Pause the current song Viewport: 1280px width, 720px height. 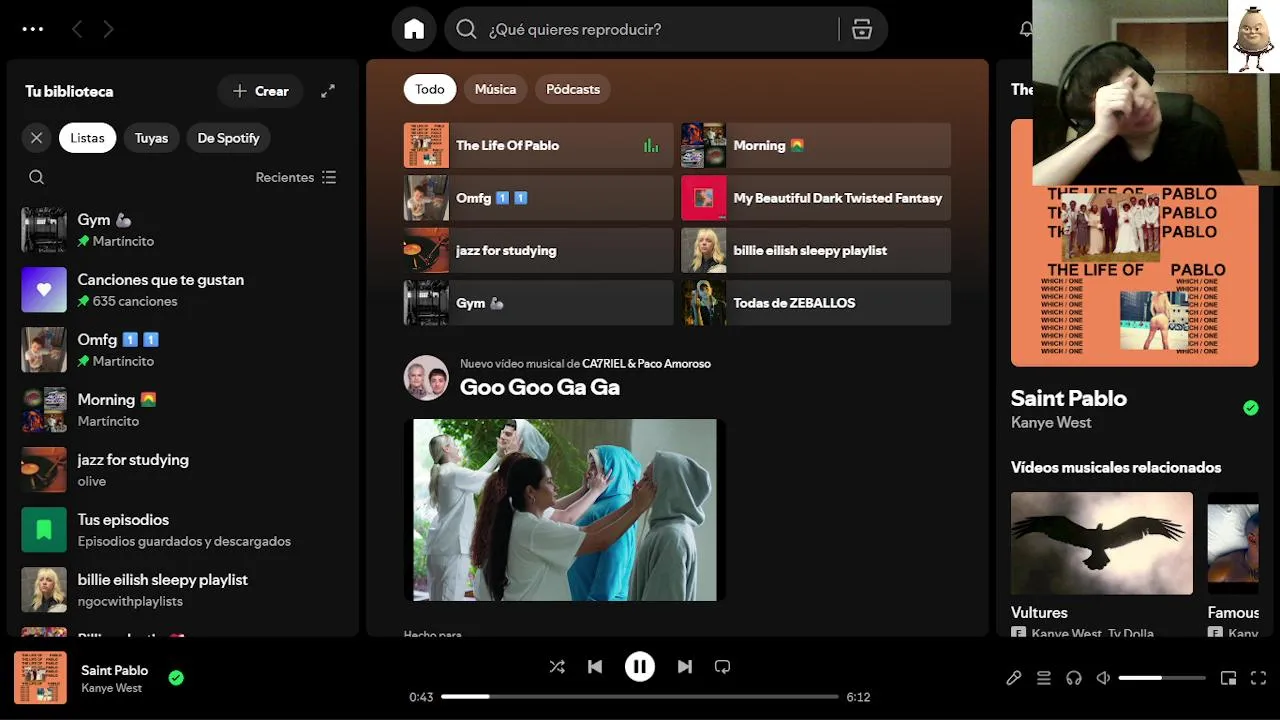640,666
